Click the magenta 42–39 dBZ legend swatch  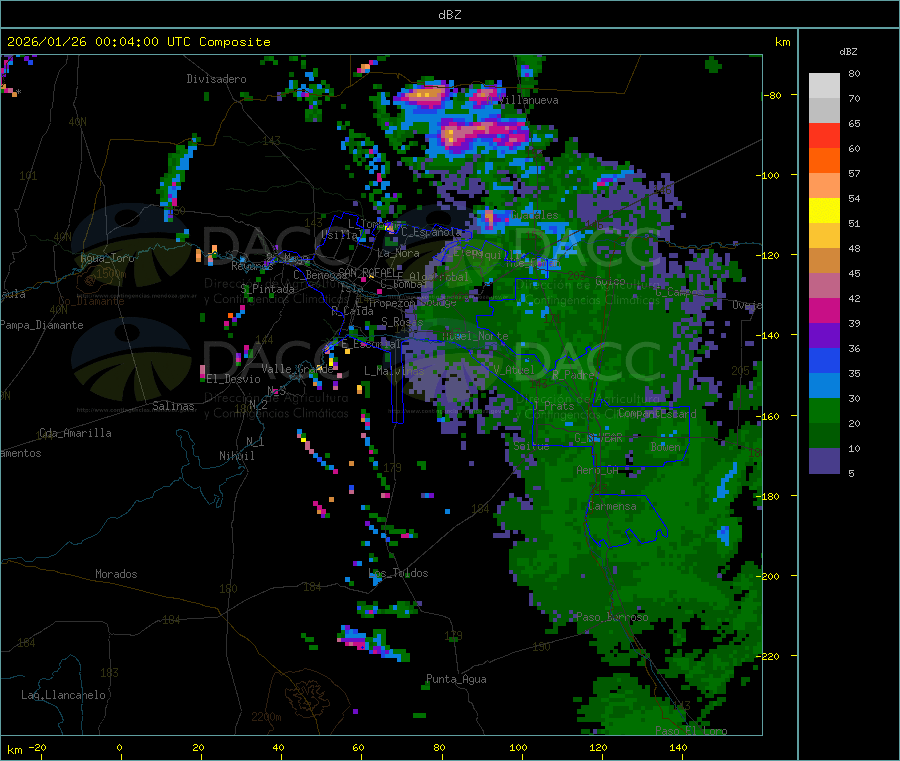[x=824, y=310]
